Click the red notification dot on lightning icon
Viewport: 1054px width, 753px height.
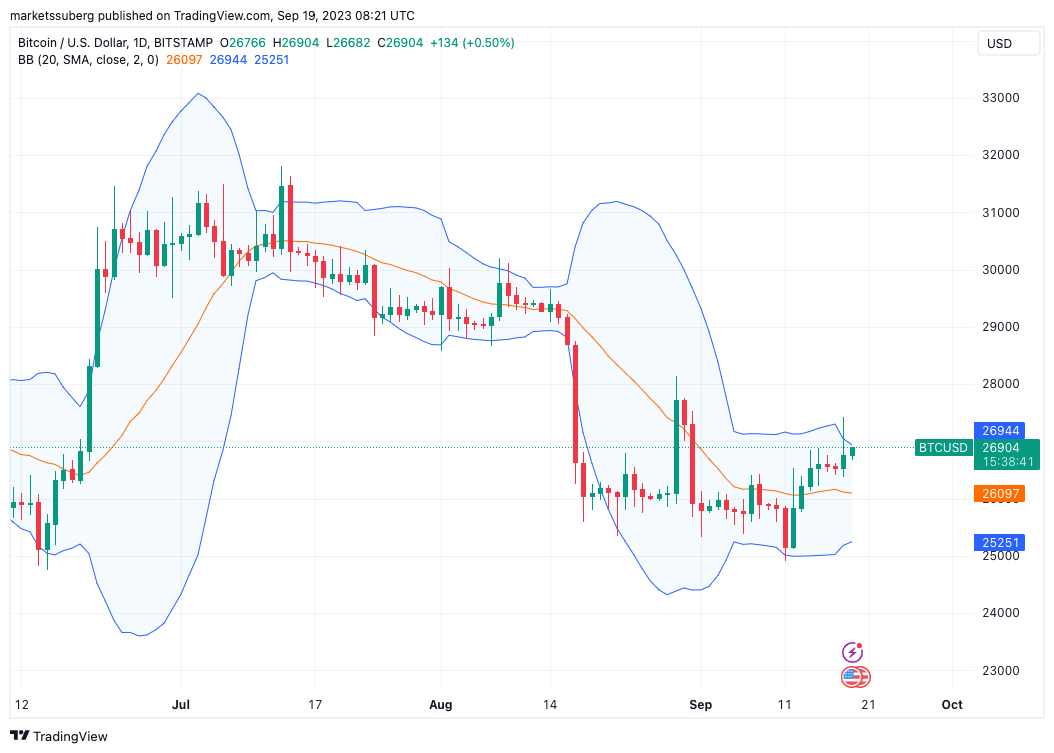(x=860, y=645)
